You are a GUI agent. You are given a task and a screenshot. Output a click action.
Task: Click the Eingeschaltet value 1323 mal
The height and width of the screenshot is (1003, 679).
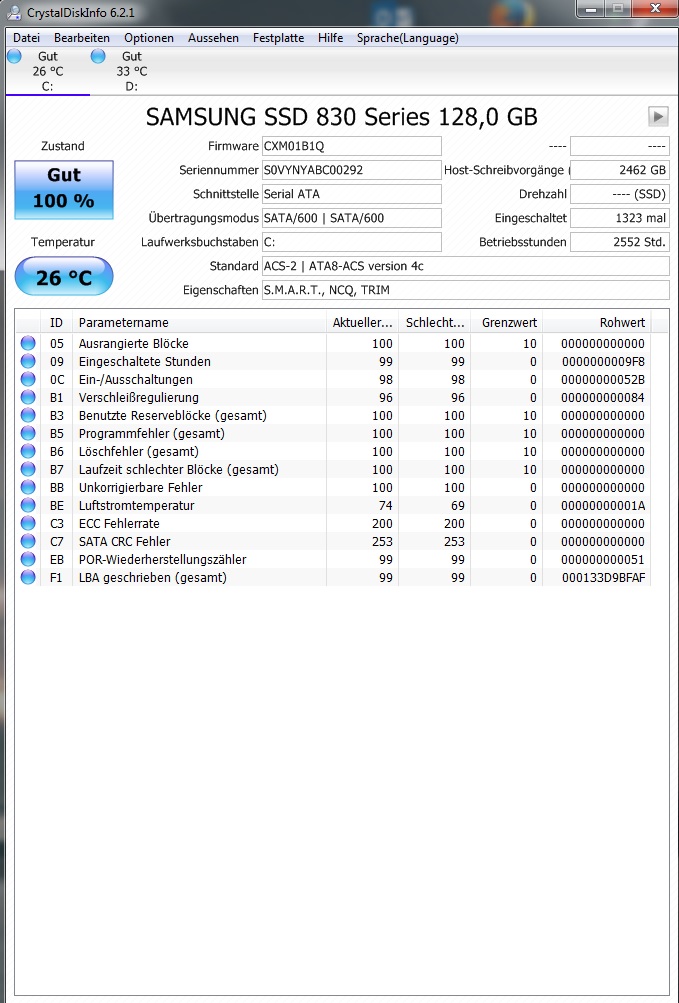(619, 218)
